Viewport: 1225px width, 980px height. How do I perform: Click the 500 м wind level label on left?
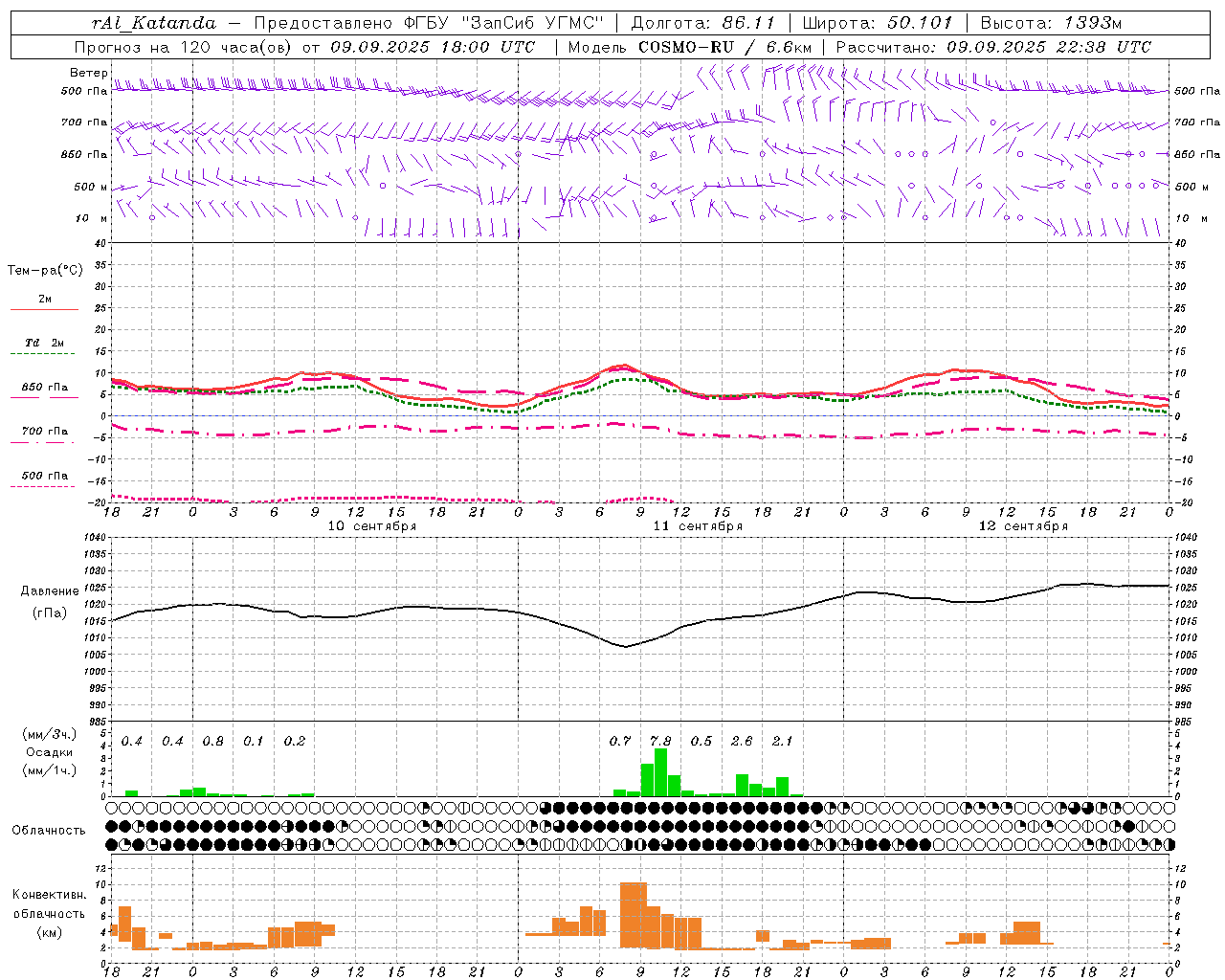[91, 187]
